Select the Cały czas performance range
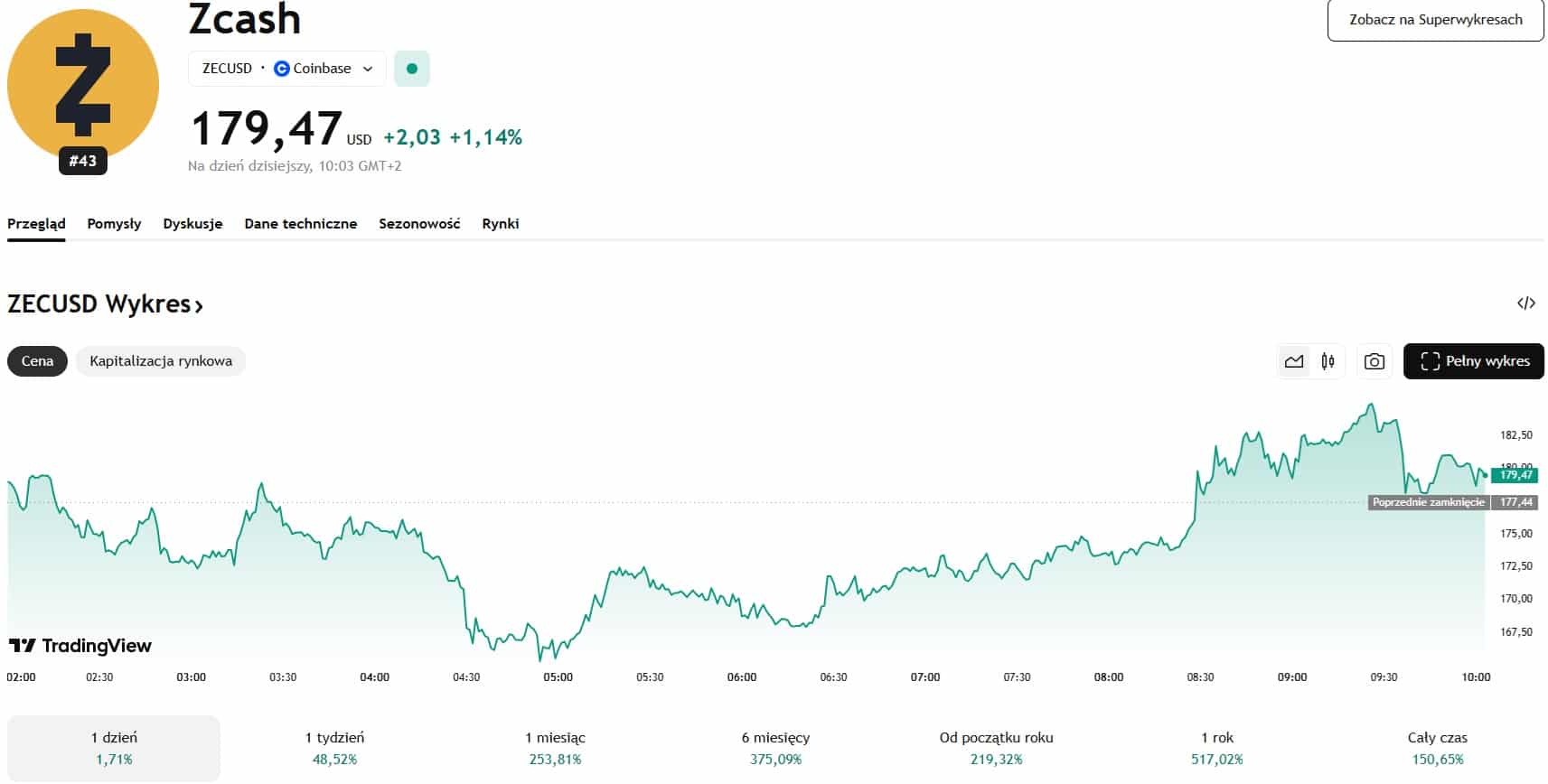Viewport: 1548px width, 784px height. tap(1437, 748)
